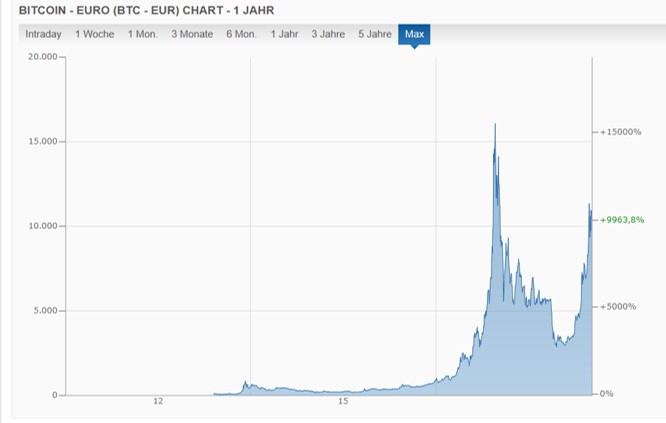Open the 6 Mon. chart range
The width and height of the screenshot is (666, 423).
(241, 34)
